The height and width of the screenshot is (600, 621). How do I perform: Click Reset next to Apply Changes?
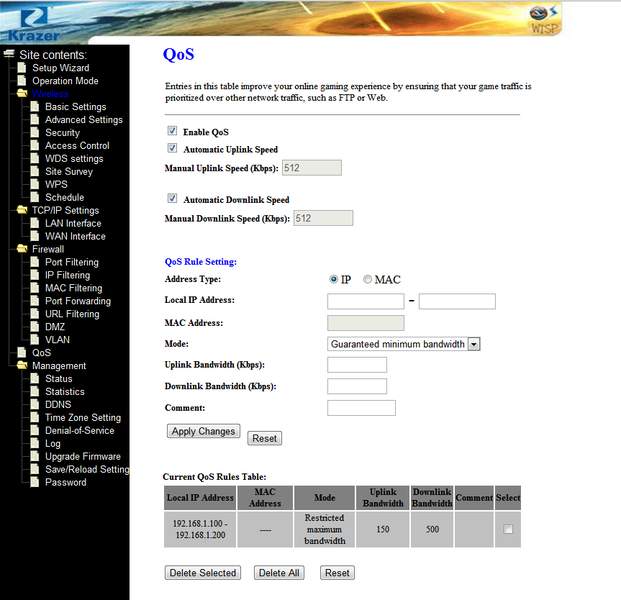coord(265,438)
